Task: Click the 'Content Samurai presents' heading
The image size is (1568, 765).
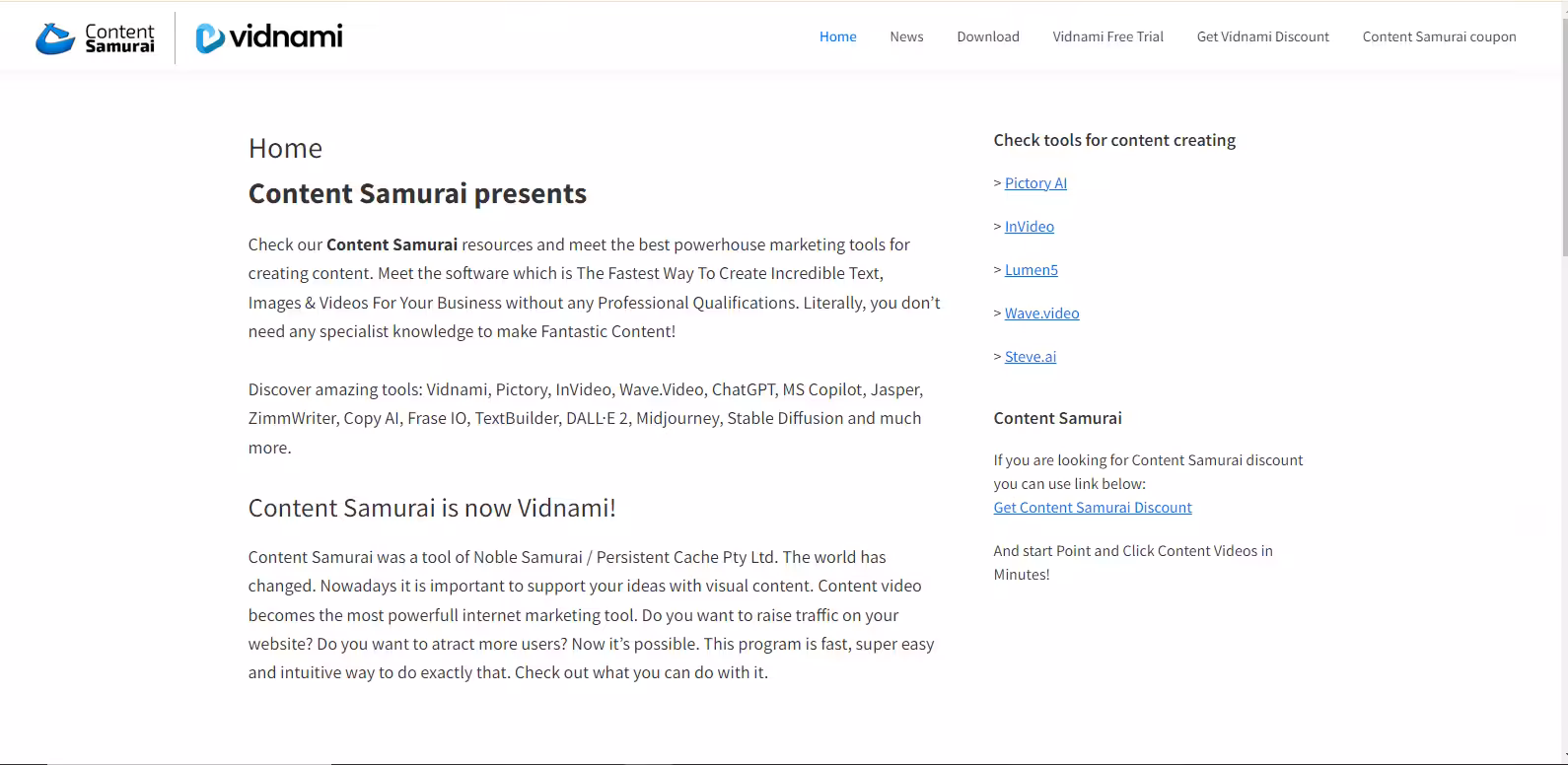Action: click(417, 193)
